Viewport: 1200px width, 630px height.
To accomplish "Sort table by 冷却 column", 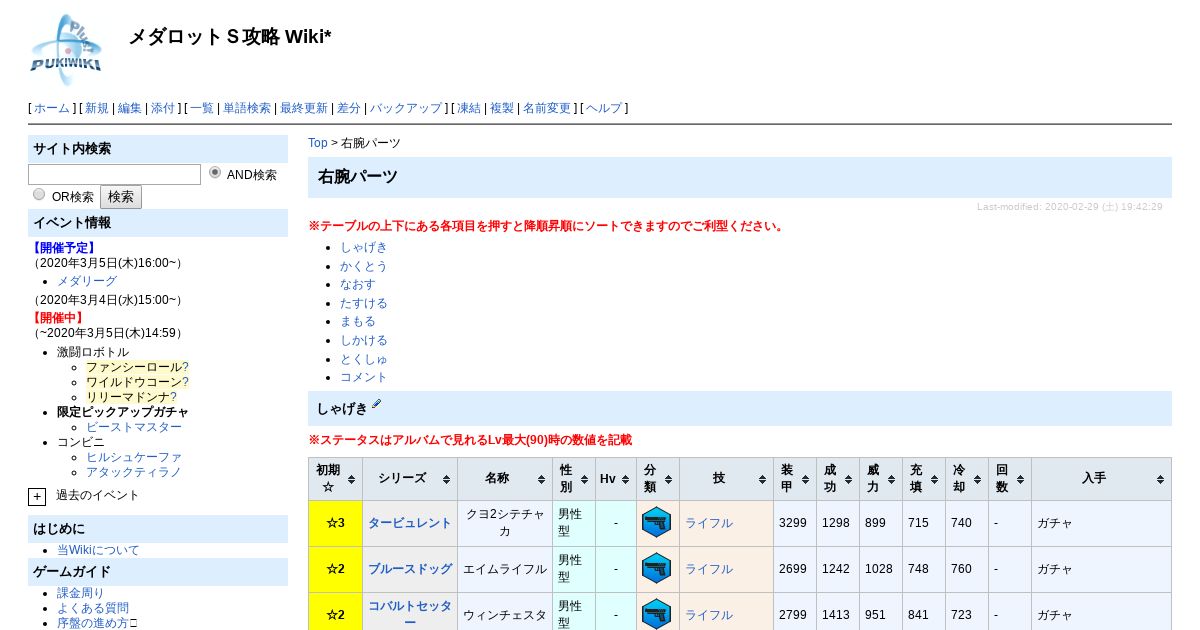I will [966, 479].
